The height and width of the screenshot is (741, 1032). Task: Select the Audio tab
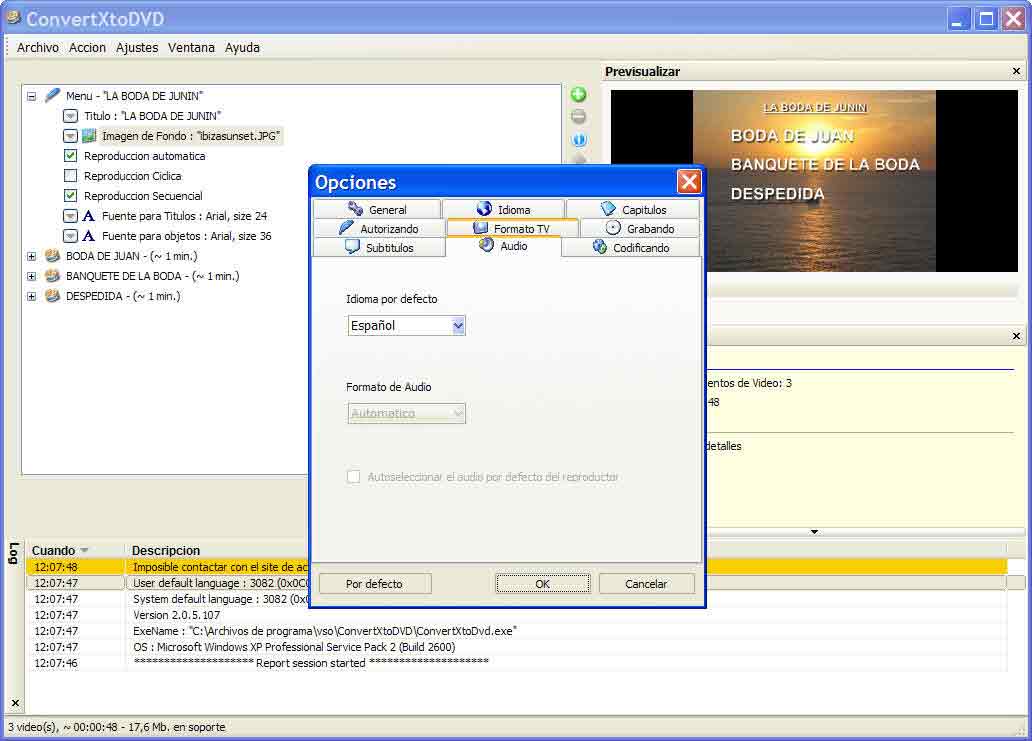point(503,246)
